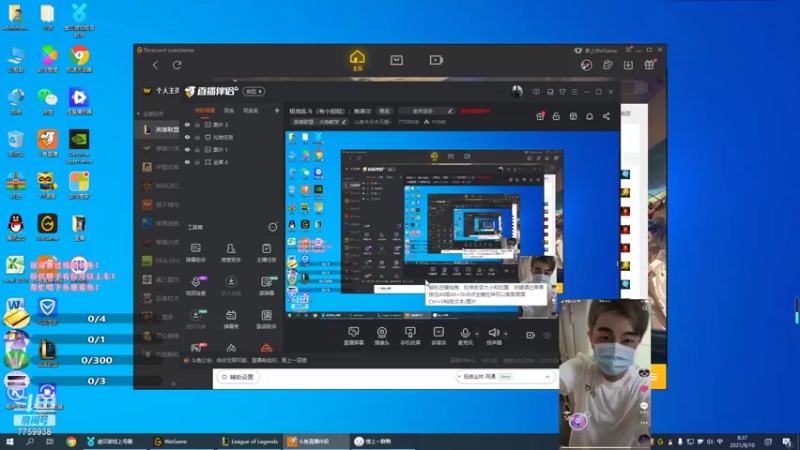Open speaker options arrow
800x450 pixels.
click(506, 334)
